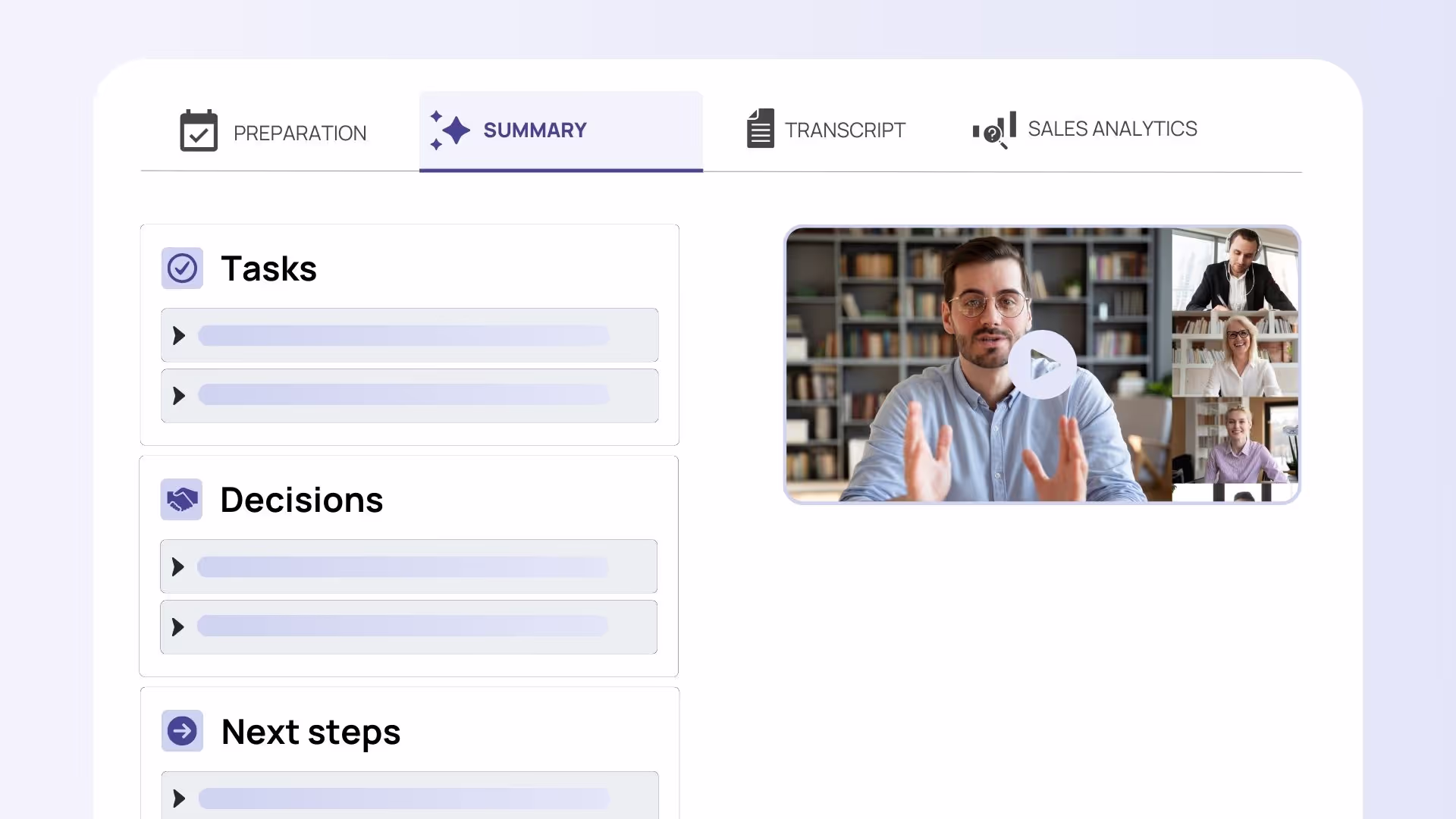Click the Decisions handshake icon
This screenshot has width=1456, height=819.
click(x=181, y=499)
